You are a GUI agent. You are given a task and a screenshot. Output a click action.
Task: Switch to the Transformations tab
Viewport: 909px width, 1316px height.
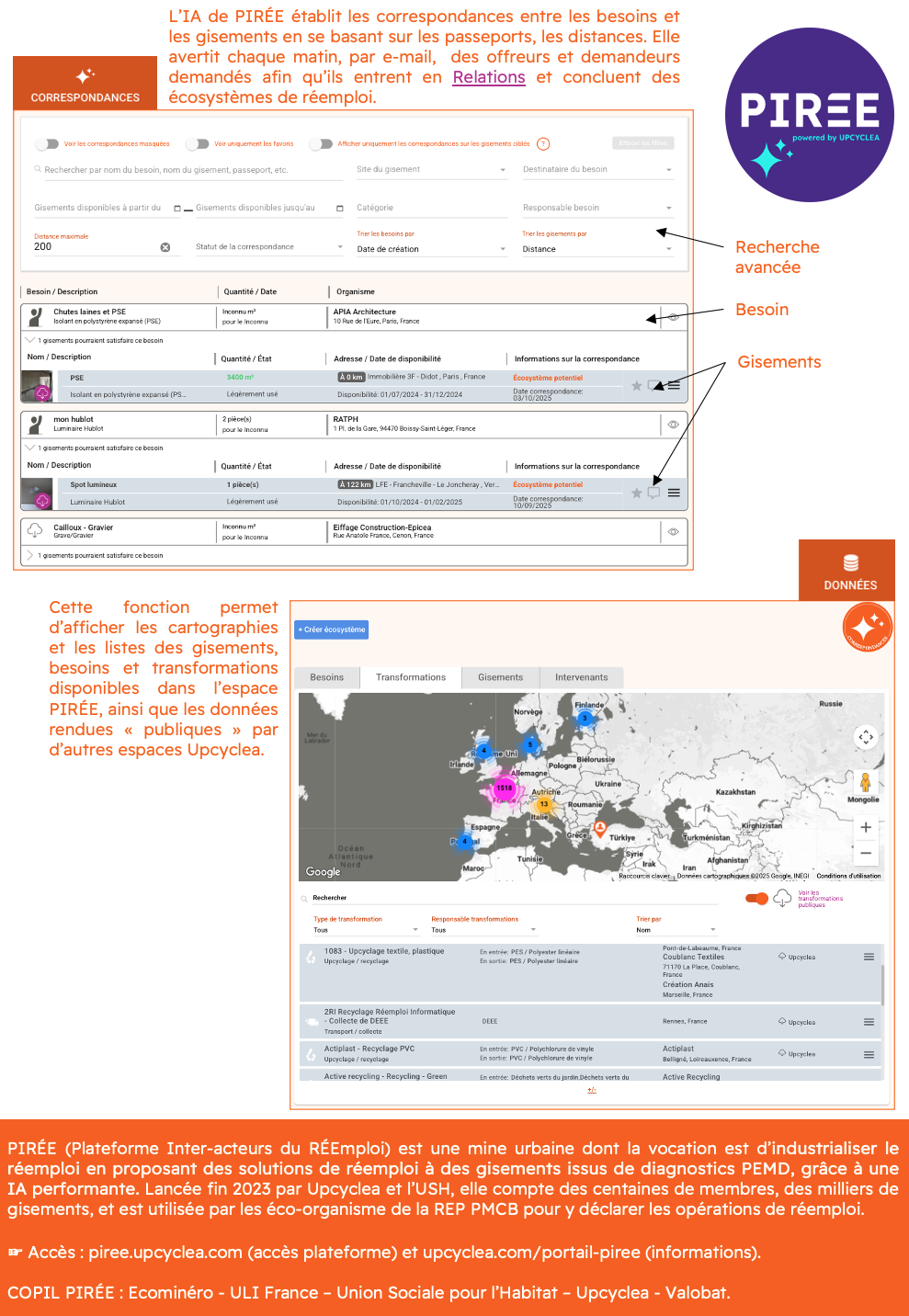pyautogui.click(x=411, y=678)
